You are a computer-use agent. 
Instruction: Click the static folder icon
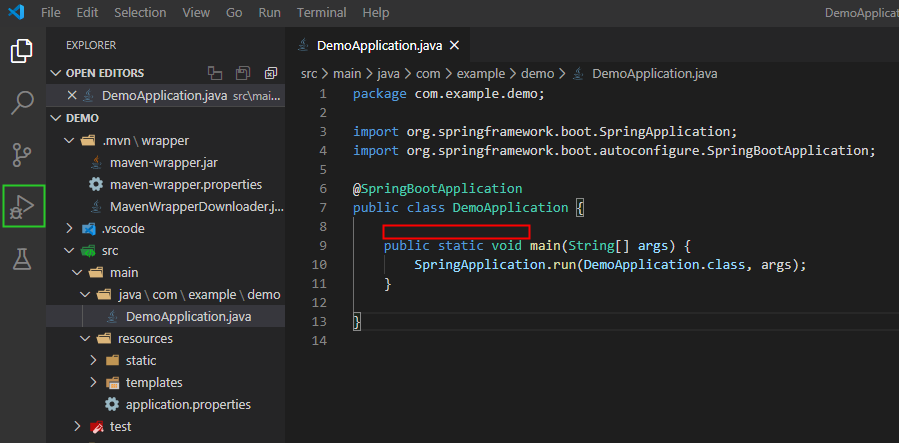point(112,360)
